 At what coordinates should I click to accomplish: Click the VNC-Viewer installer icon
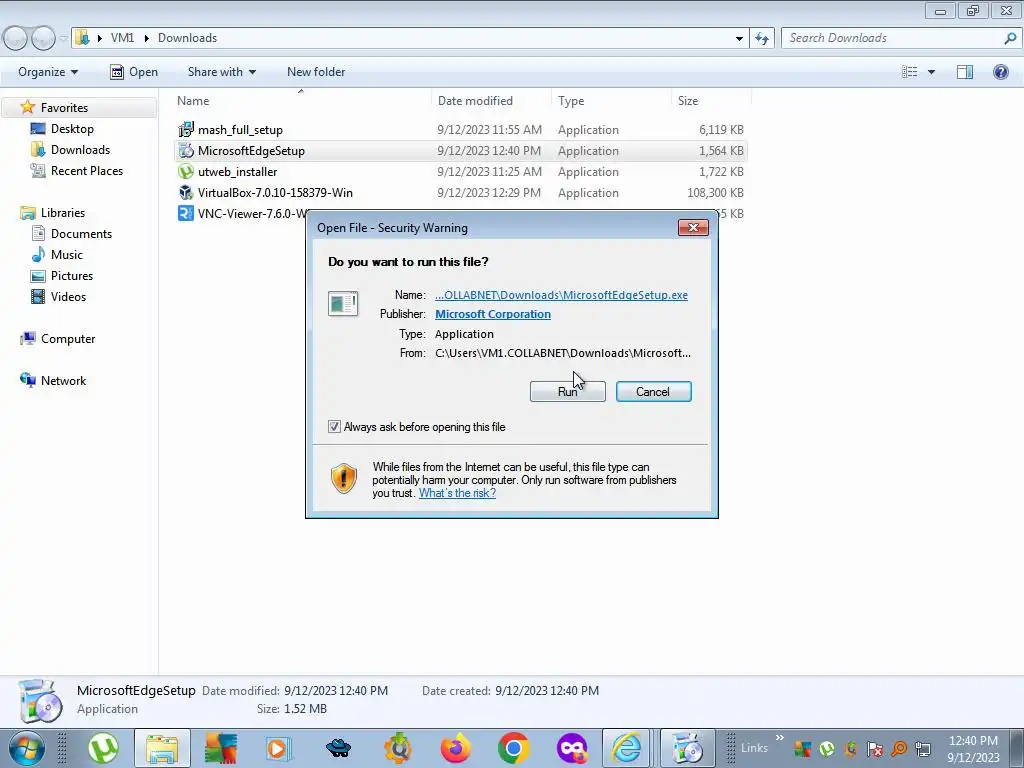[185, 214]
